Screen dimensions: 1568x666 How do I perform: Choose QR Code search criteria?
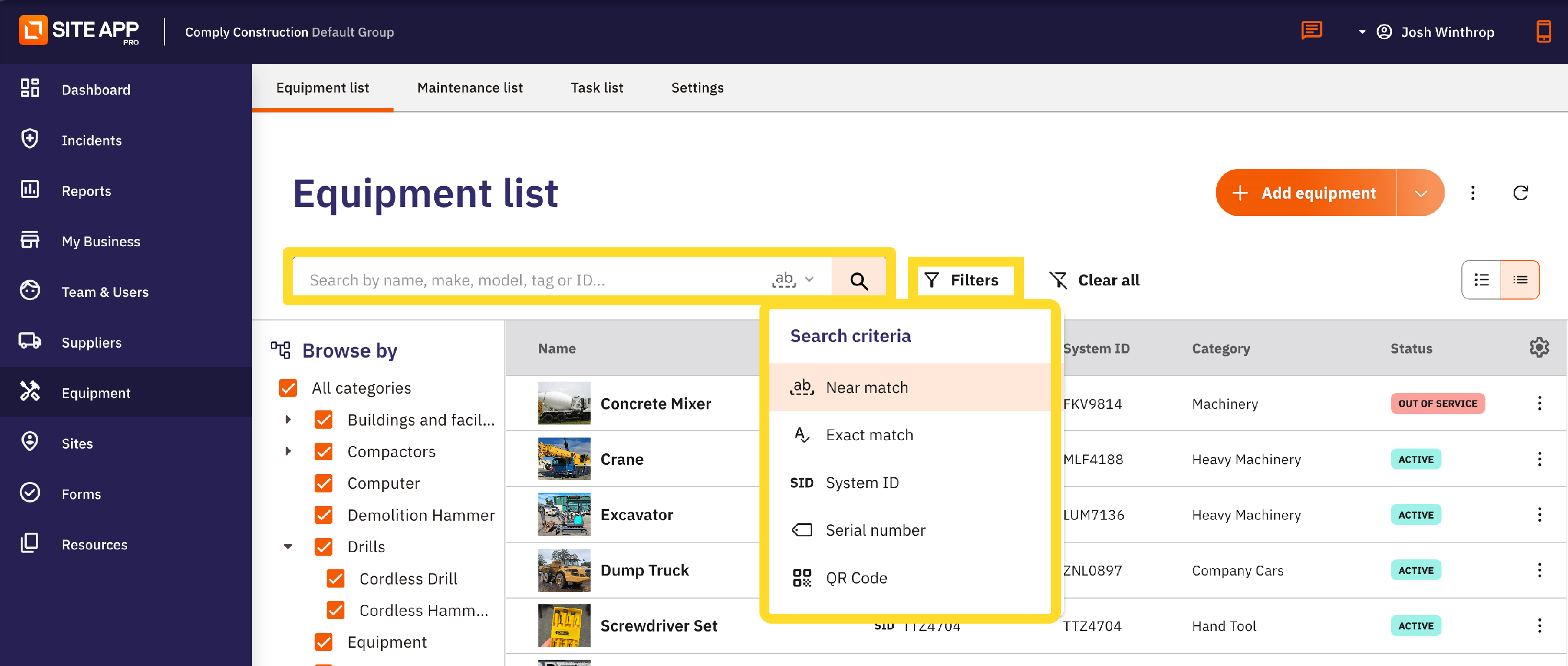910,577
